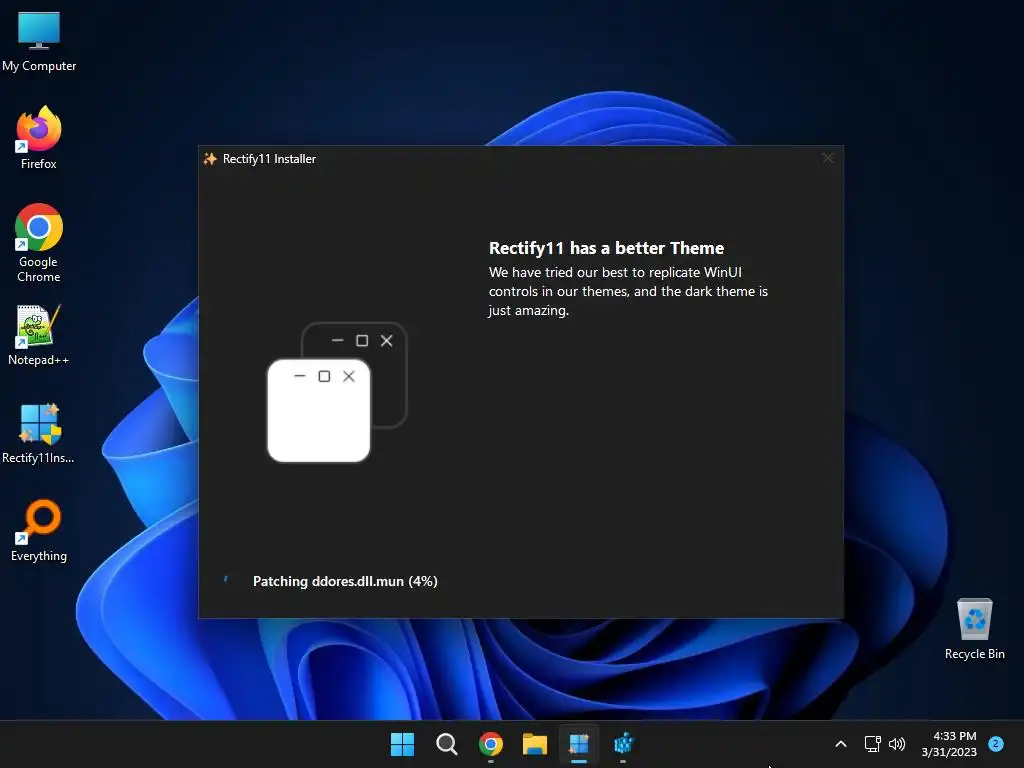Open File Explorer from the taskbar
Viewport: 1024px width, 768px height.
pos(535,744)
